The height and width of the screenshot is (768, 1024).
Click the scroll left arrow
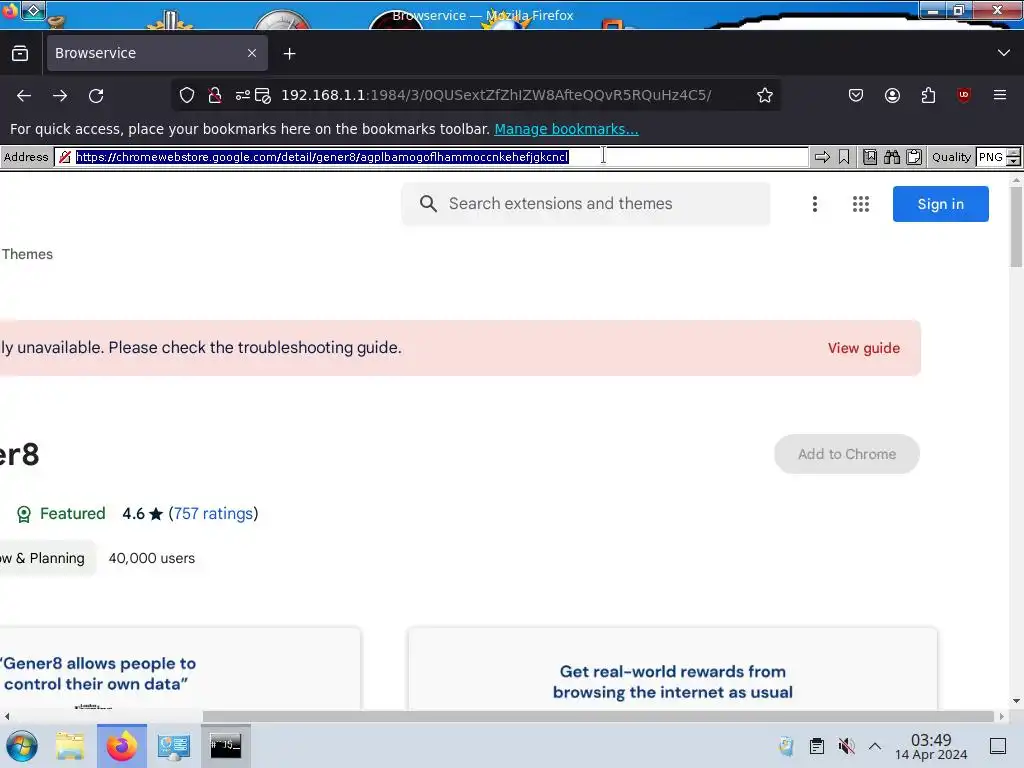point(6,716)
